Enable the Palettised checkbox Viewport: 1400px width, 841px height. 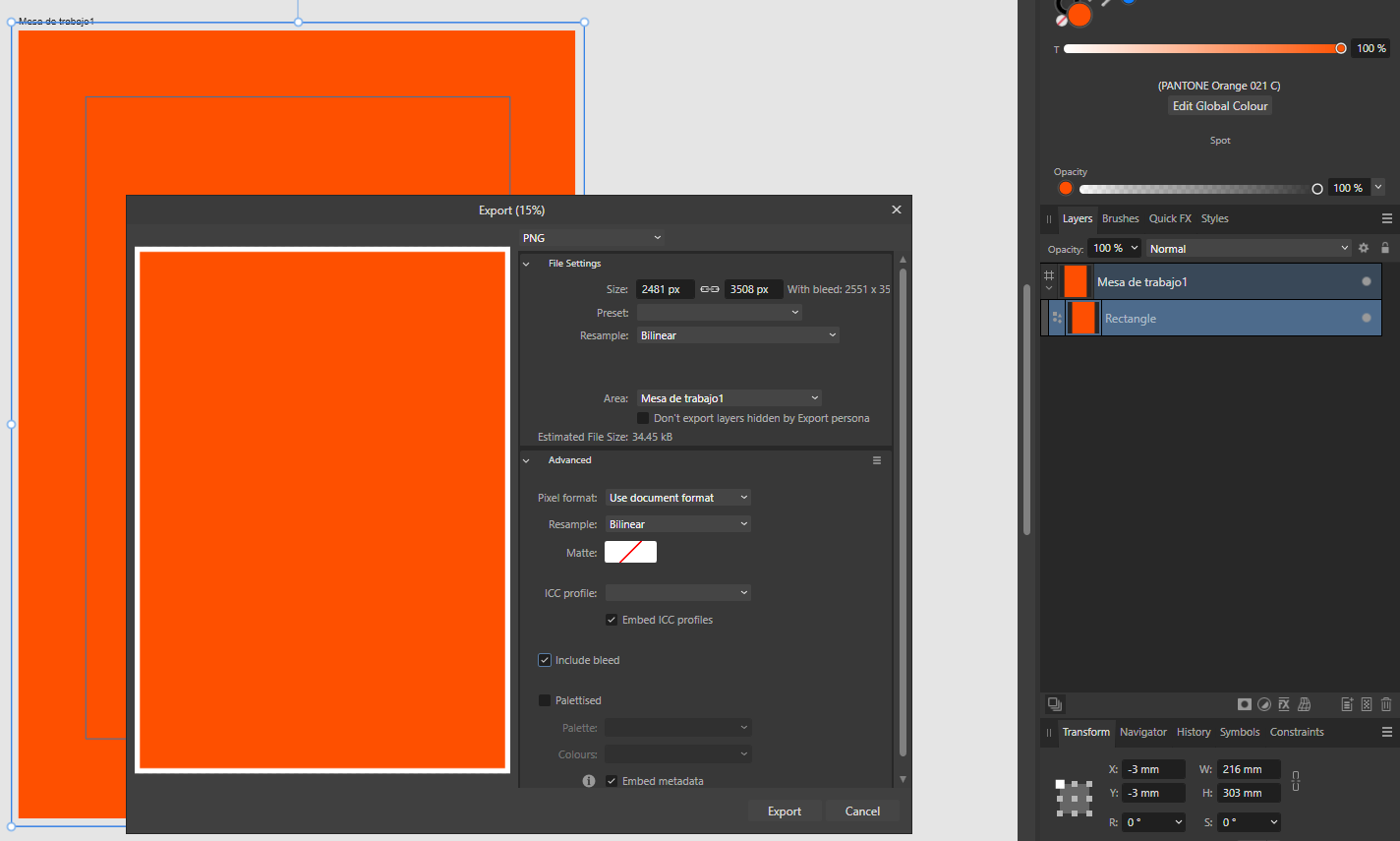(545, 700)
